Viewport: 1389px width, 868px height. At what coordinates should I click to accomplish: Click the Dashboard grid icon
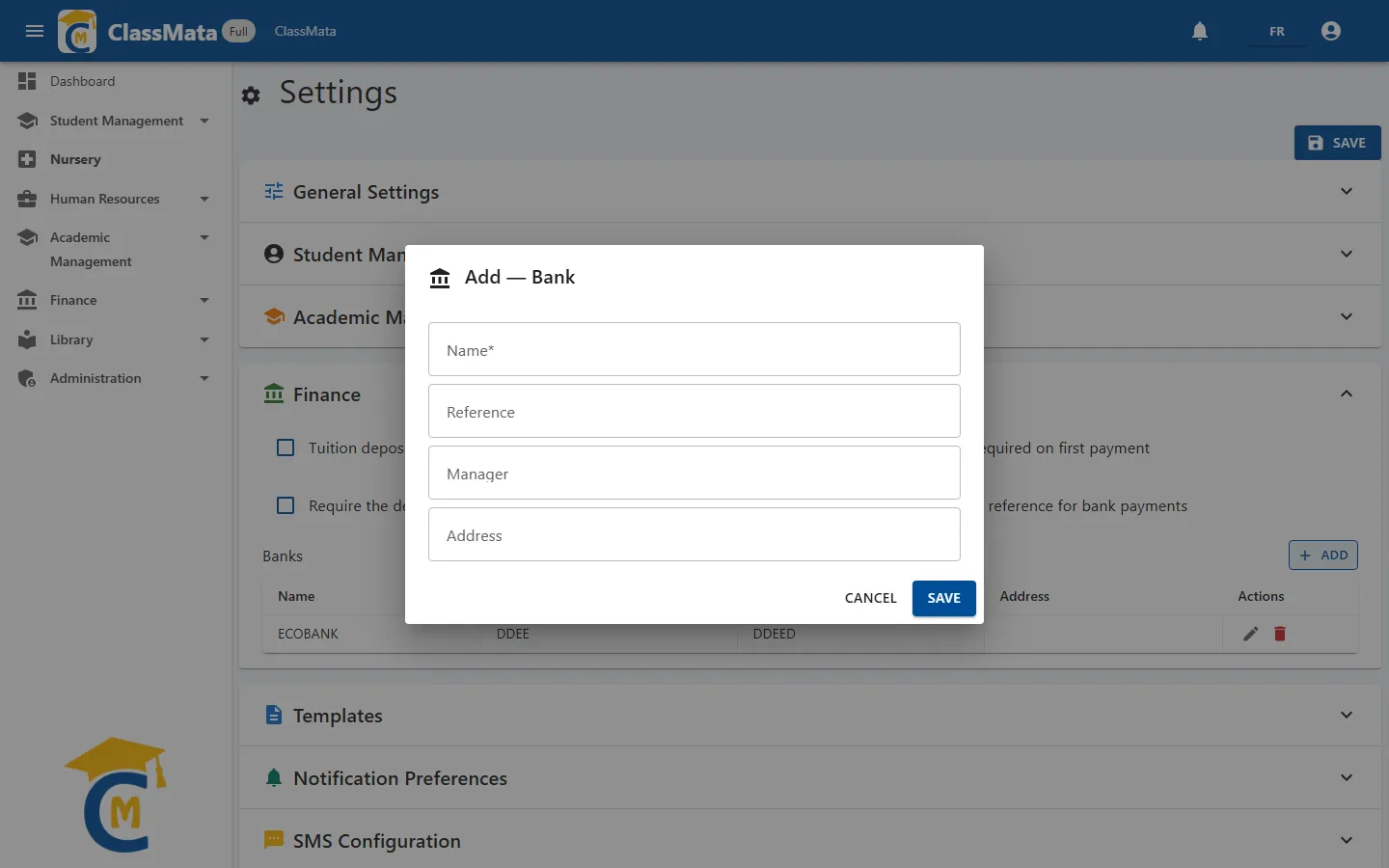[x=27, y=81]
